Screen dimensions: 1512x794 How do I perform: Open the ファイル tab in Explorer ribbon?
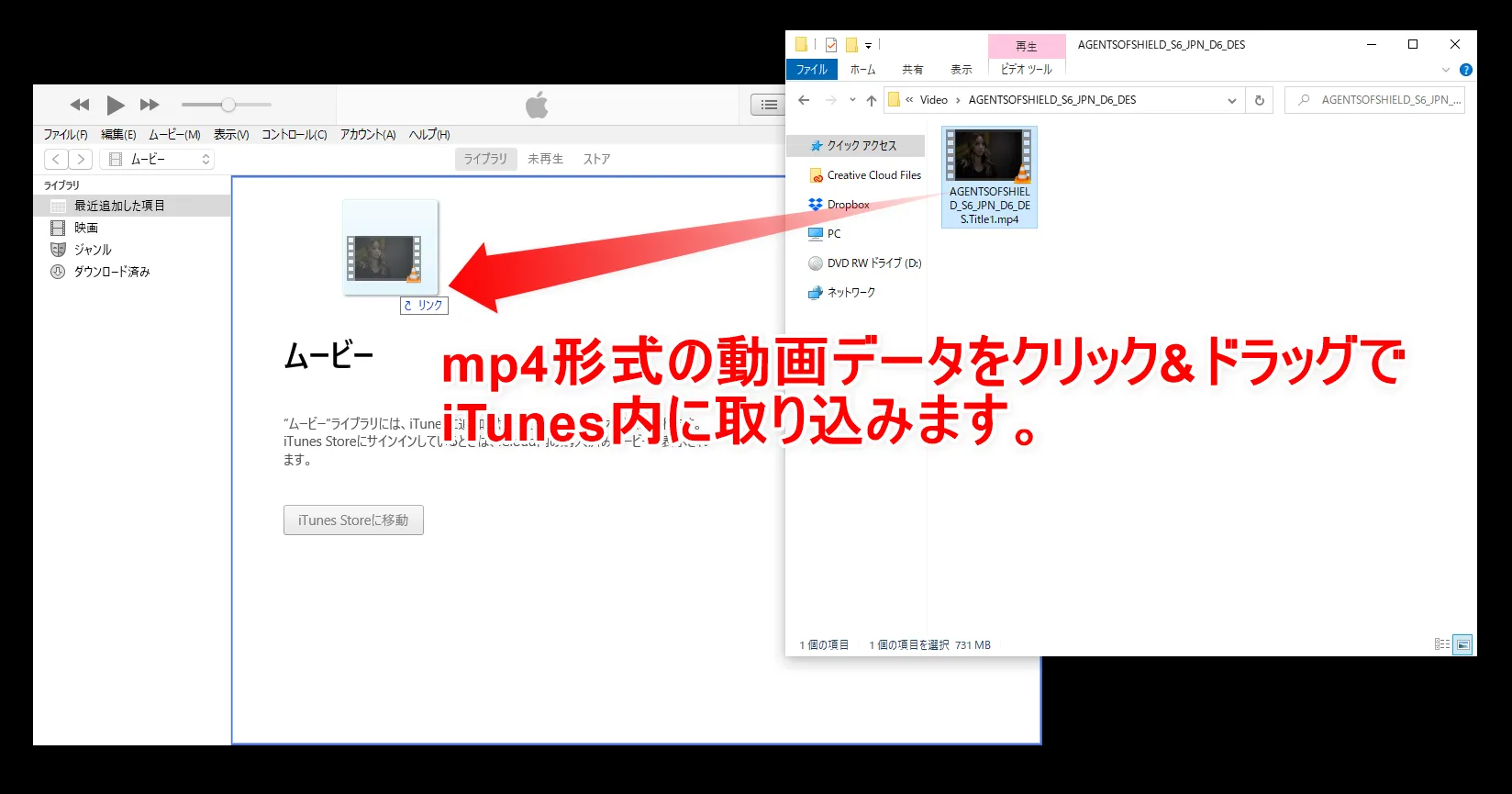[x=812, y=70]
